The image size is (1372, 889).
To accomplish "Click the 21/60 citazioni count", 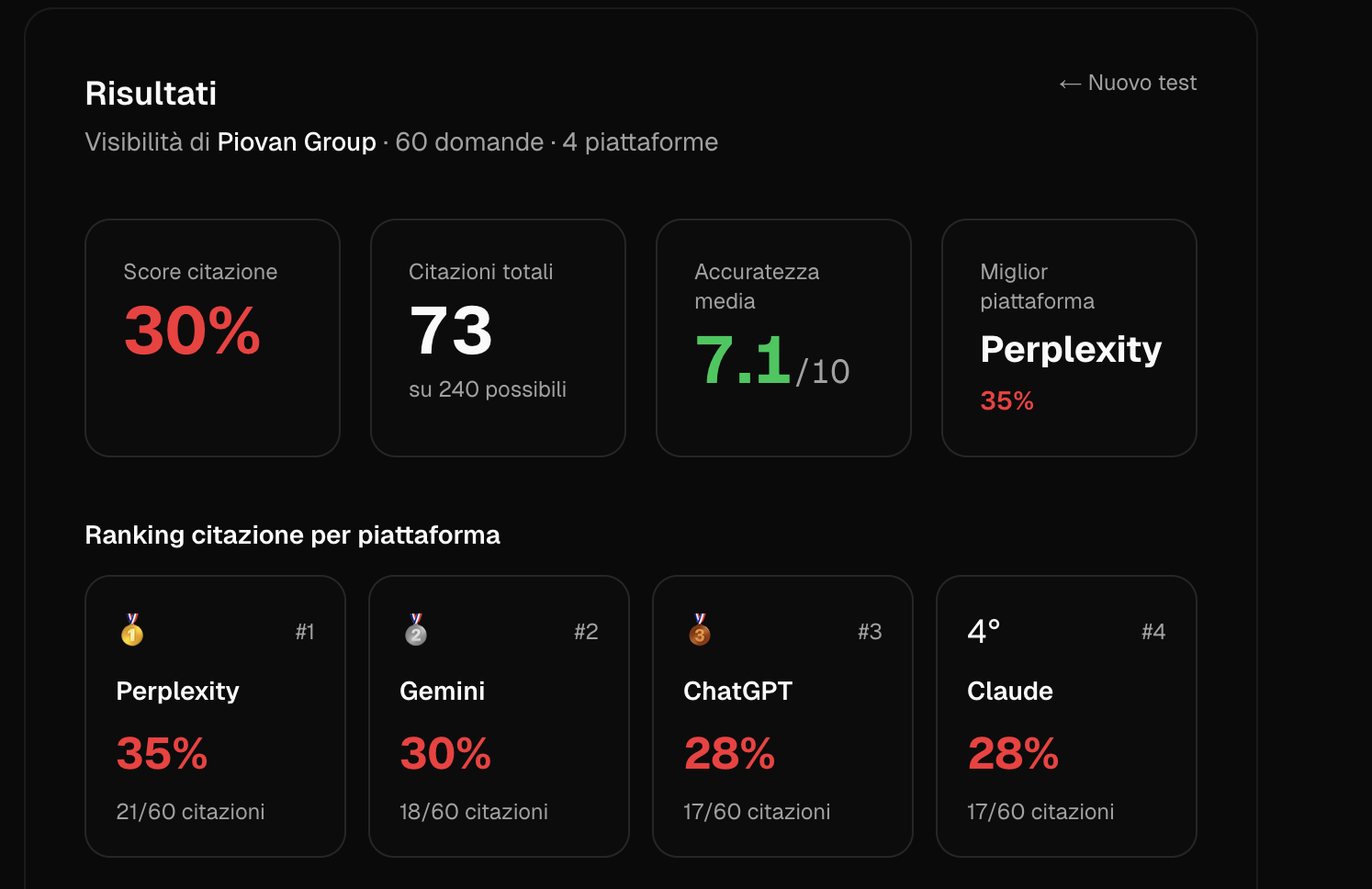I will [190, 812].
